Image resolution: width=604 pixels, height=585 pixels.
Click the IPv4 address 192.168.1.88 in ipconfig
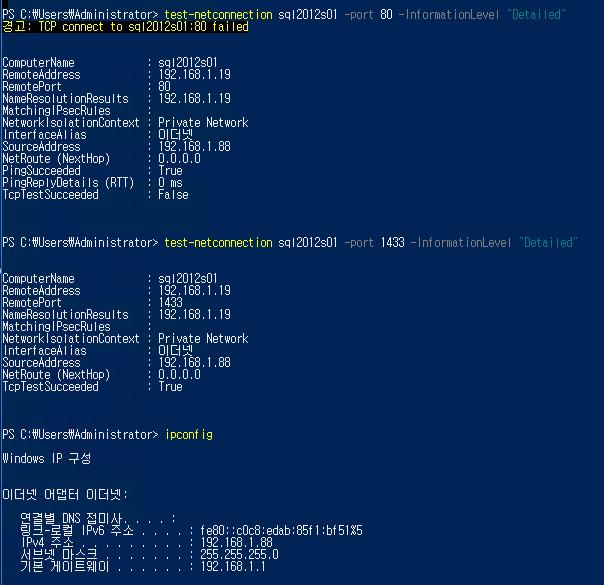tap(237, 543)
